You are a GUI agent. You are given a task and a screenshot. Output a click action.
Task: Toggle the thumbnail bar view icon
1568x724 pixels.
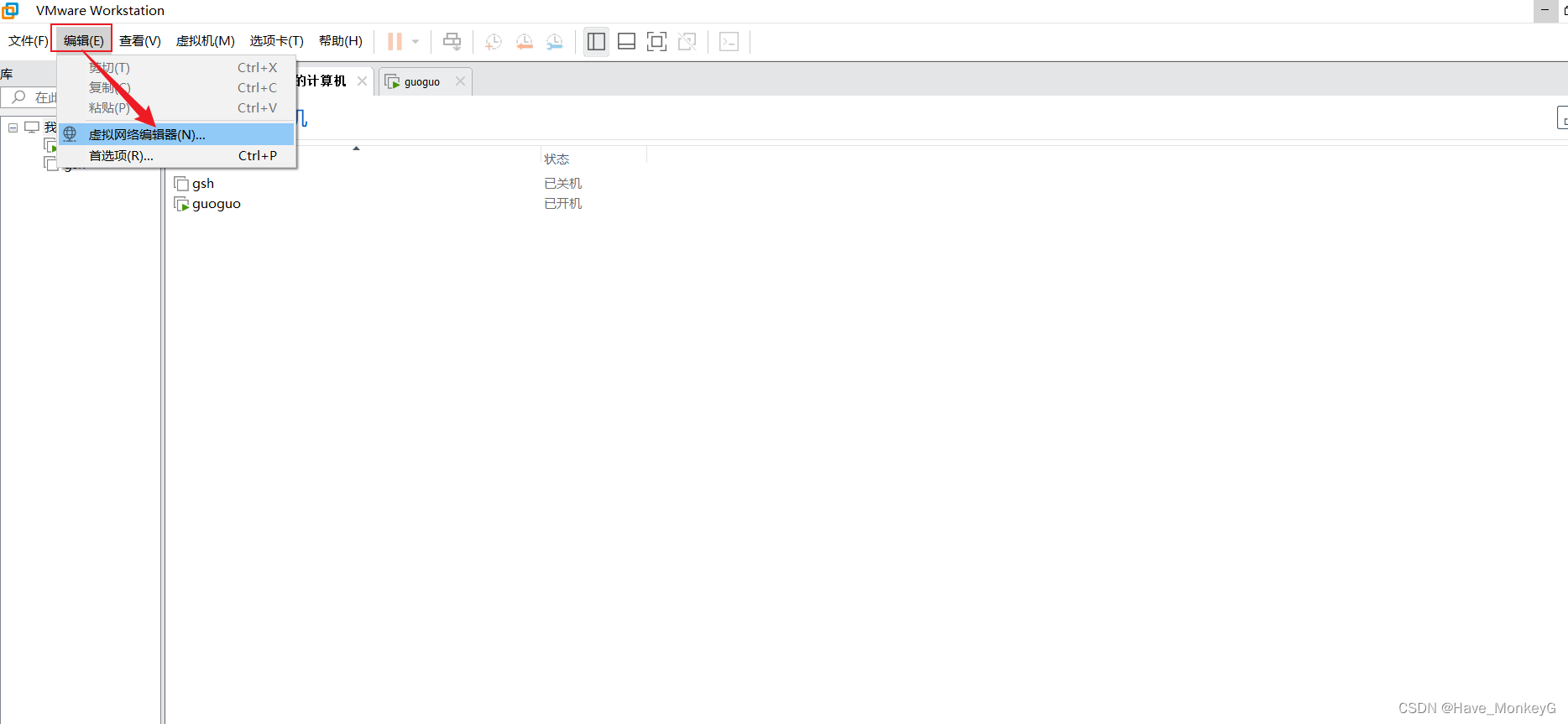(626, 41)
